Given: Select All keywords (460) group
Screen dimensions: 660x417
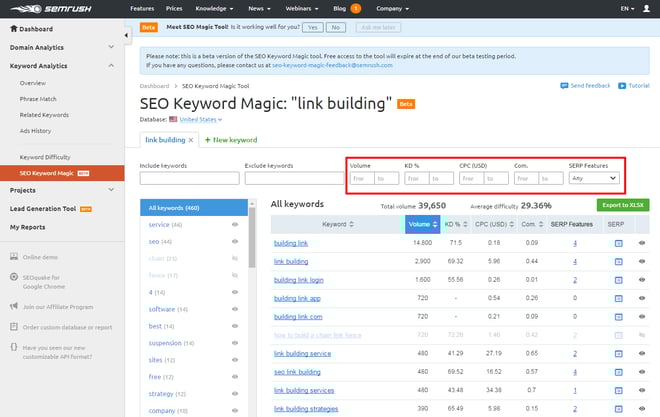Looking at the screenshot, I should 194,208.
